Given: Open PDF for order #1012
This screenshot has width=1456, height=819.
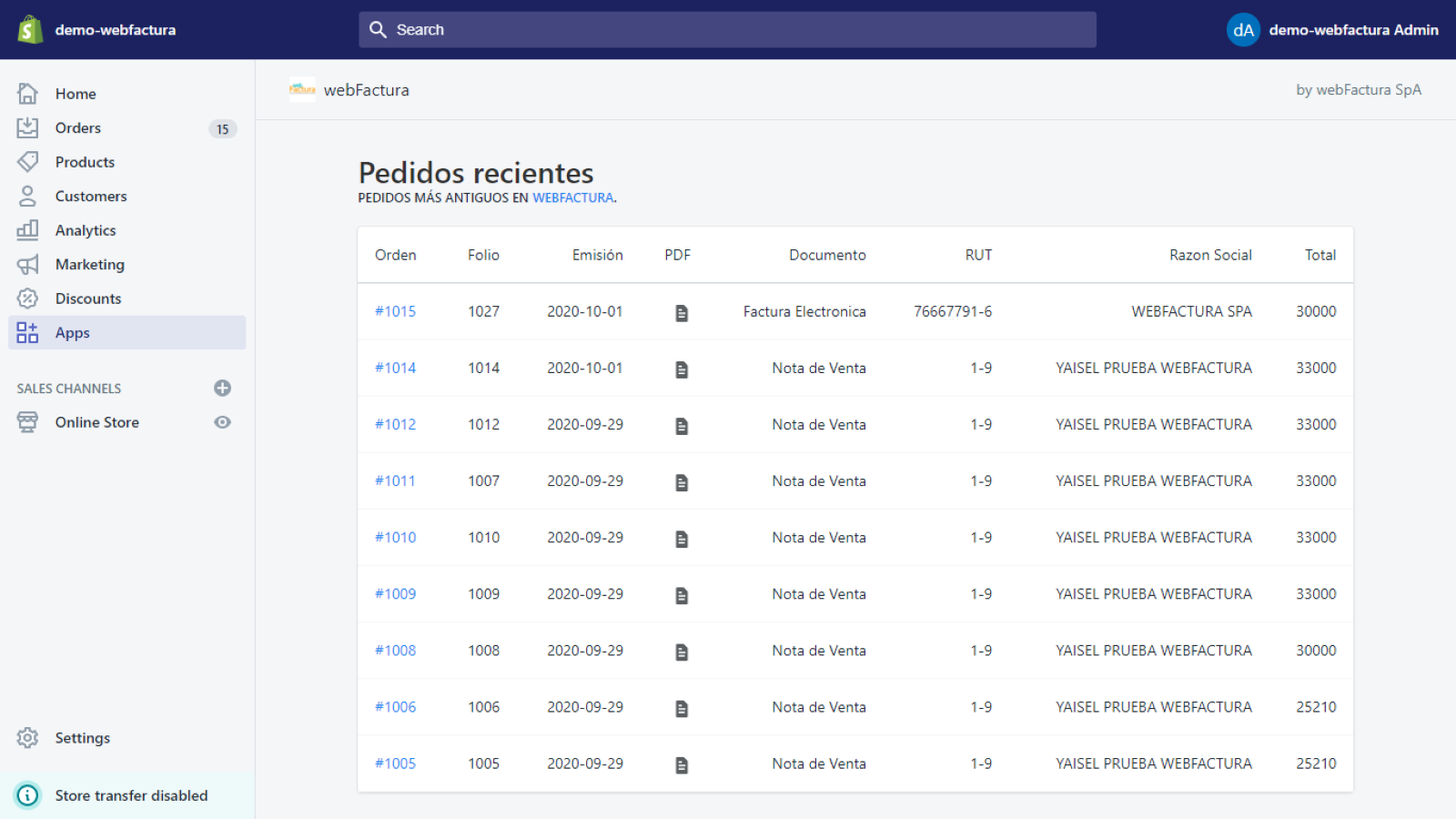Looking at the screenshot, I should pyautogui.click(x=682, y=426).
